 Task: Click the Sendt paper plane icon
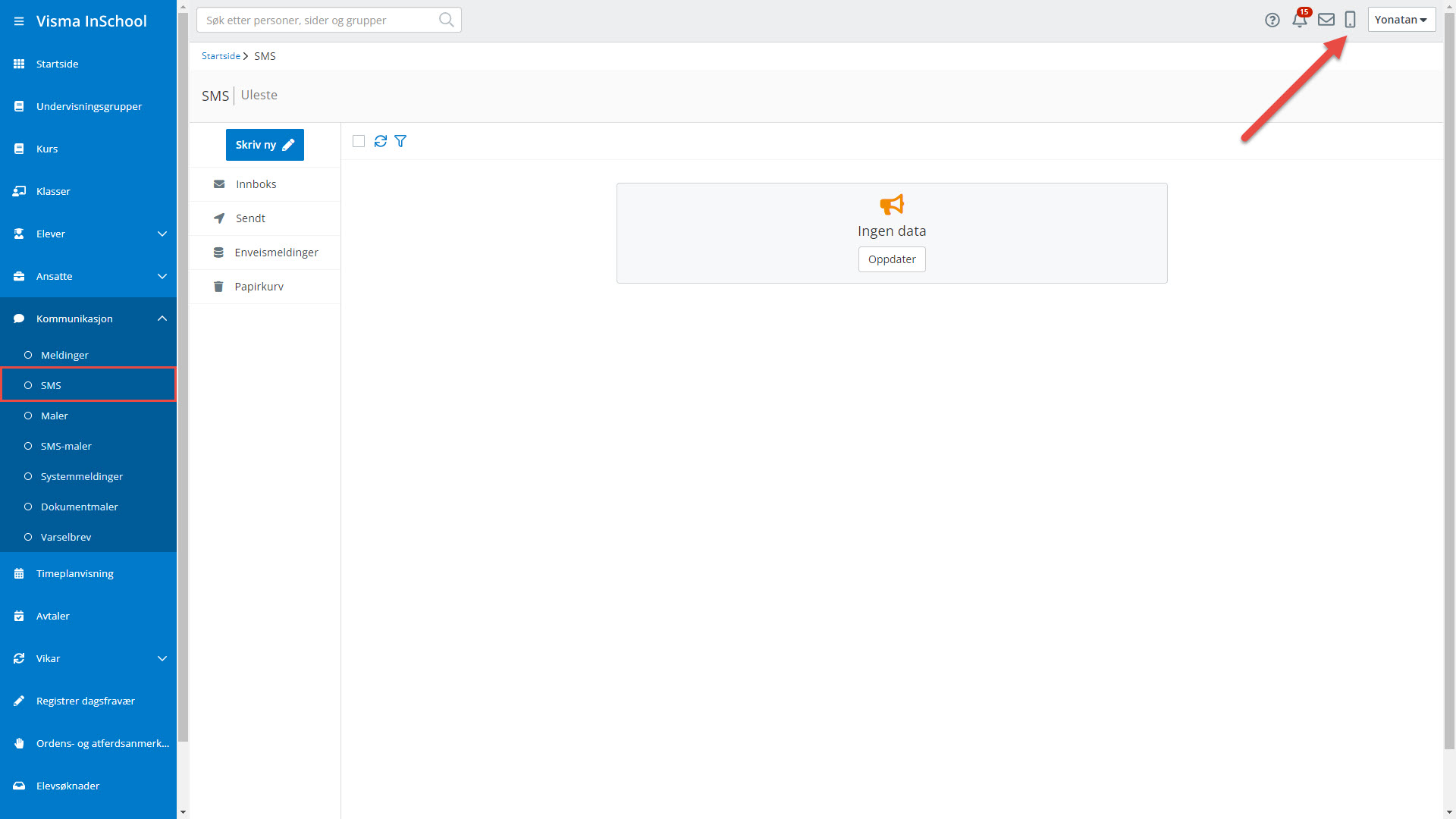[219, 218]
